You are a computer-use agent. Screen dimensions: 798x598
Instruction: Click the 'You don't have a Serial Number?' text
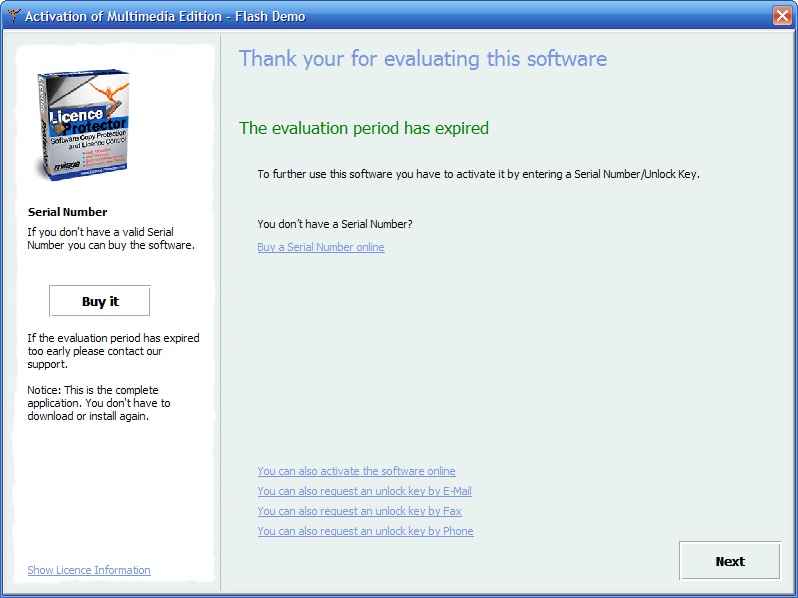(x=334, y=224)
